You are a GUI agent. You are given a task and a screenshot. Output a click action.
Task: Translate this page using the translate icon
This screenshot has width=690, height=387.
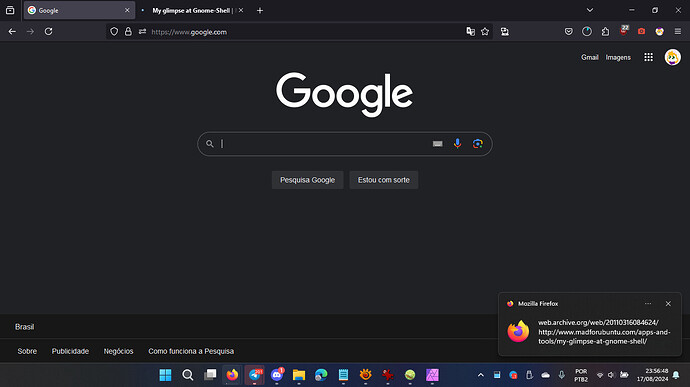(x=470, y=32)
